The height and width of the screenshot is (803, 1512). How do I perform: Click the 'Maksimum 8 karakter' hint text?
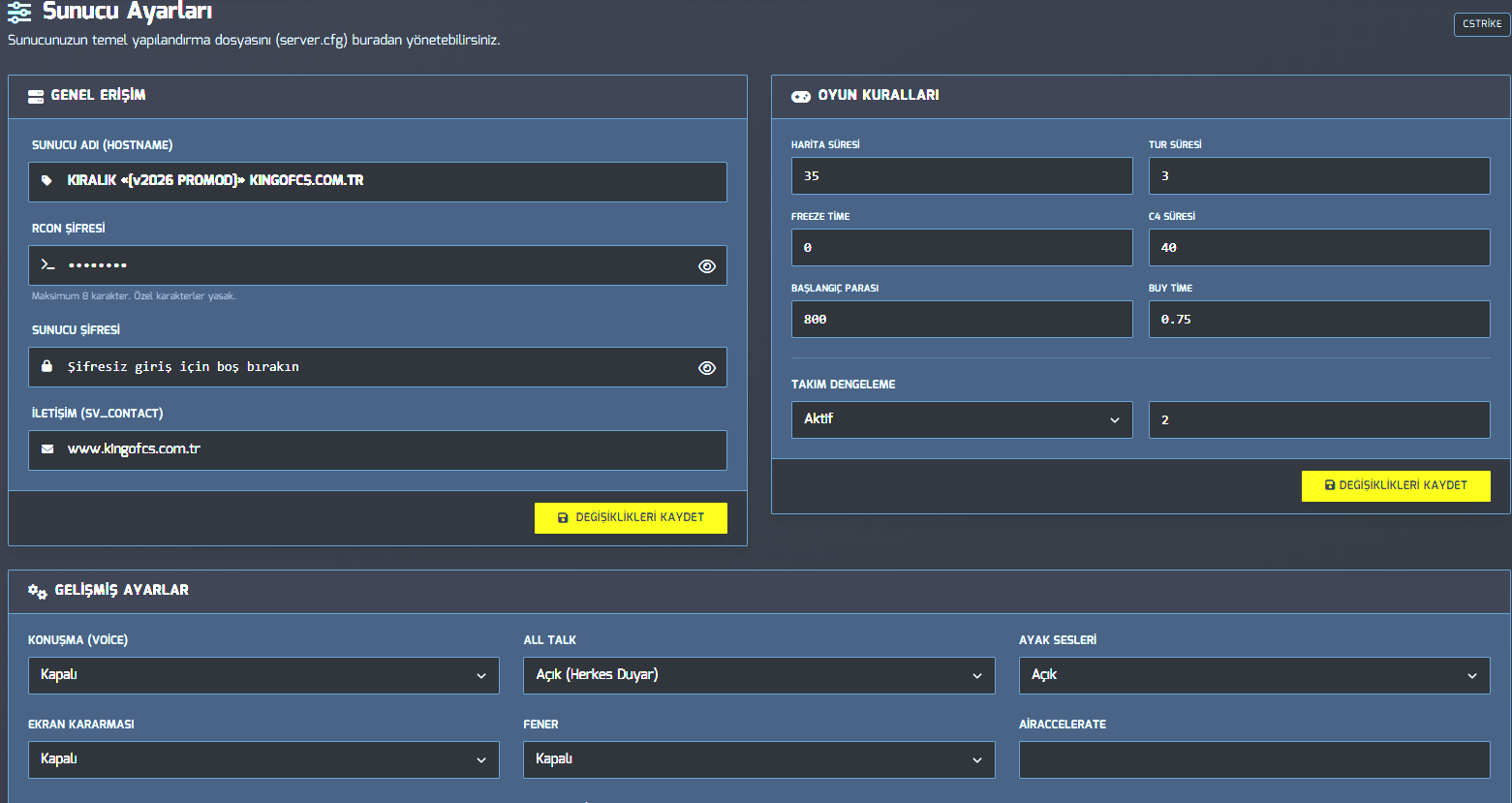click(134, 296)
